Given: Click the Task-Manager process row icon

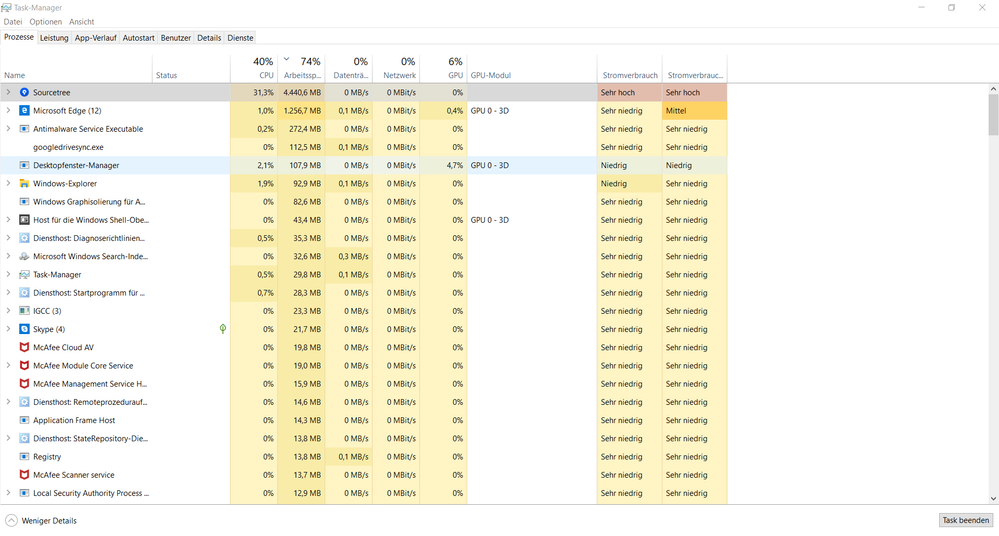Looking at the screenshot, I should coord(24,275).
